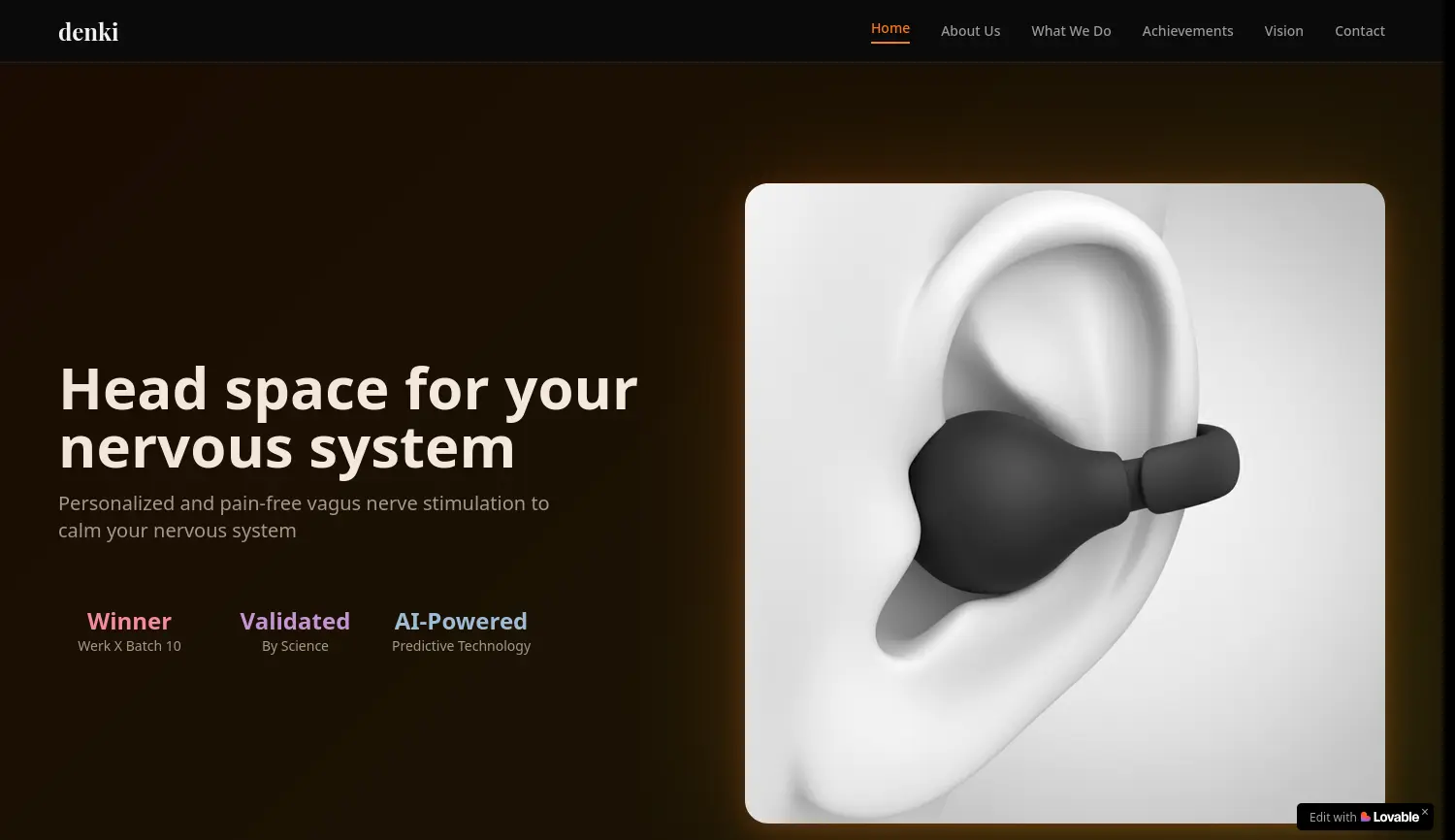The image size is (1455, 840).
Task: Select Achievements in the navigation bar
Action: tap(1187, 31)
